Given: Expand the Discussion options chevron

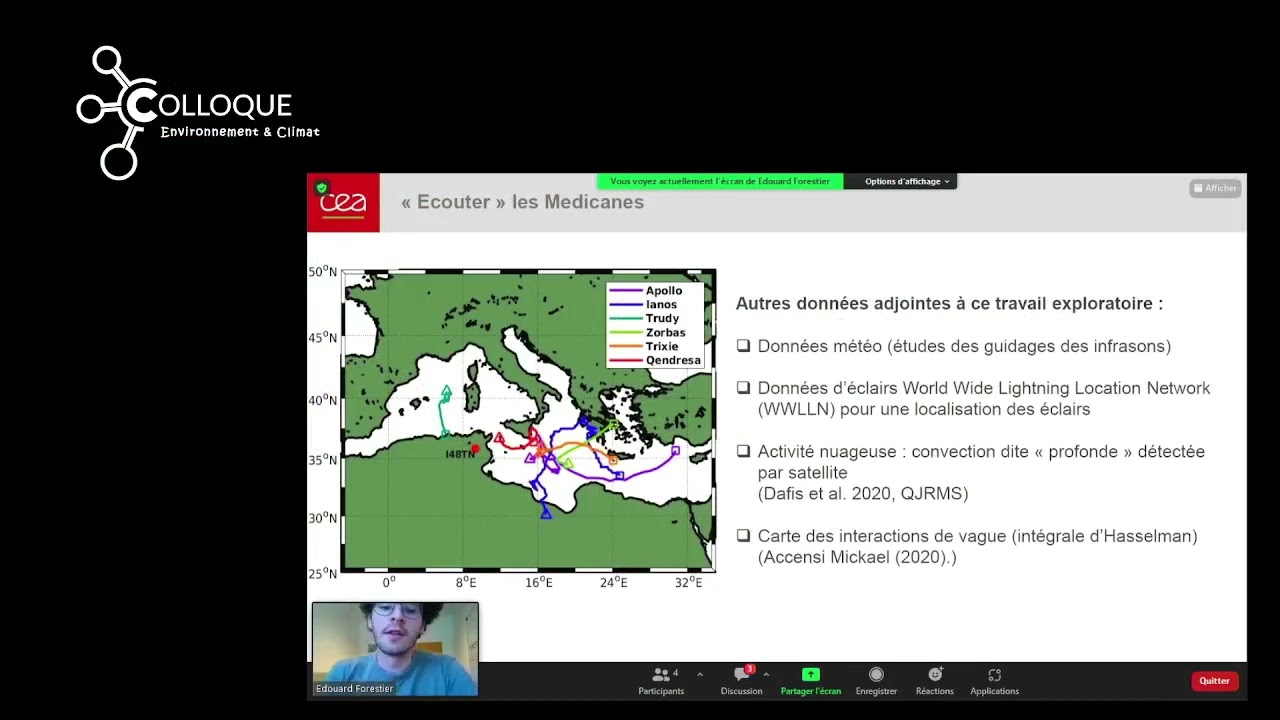Looking at the screenshot, I should 766,675.
